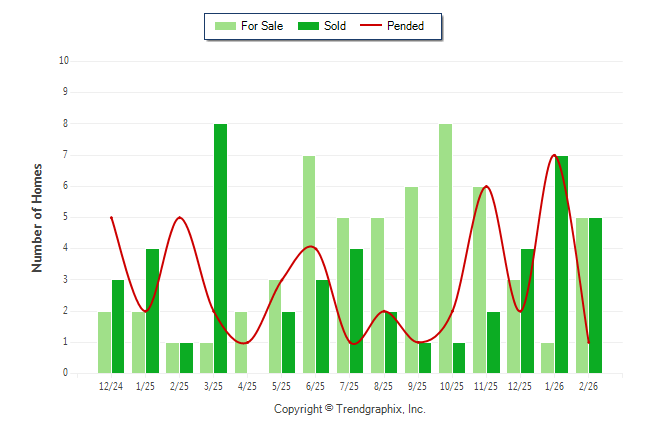Click the Copyright Trendgraphix, Inc. text

[350, 409]
